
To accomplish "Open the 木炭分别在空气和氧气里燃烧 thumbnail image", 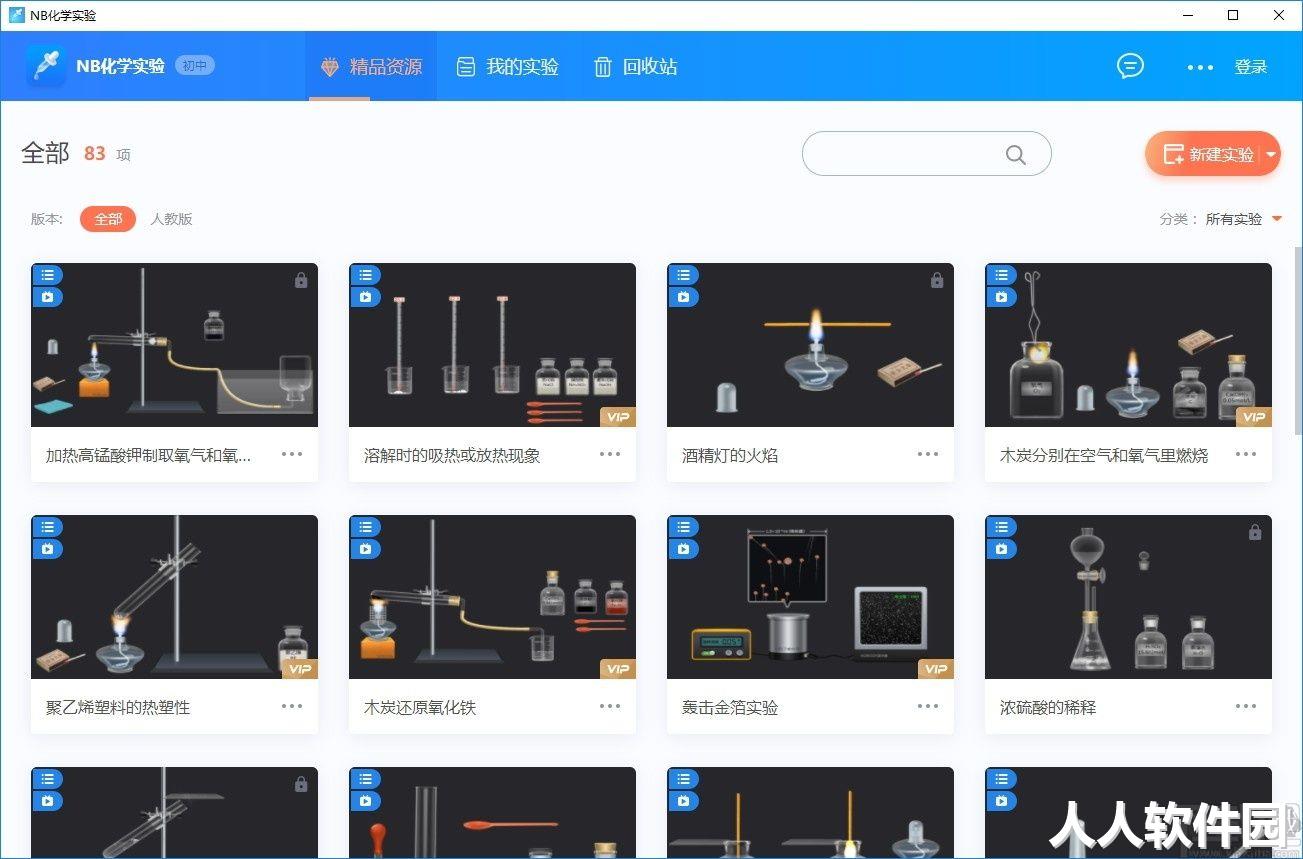I will point(1128,345).
